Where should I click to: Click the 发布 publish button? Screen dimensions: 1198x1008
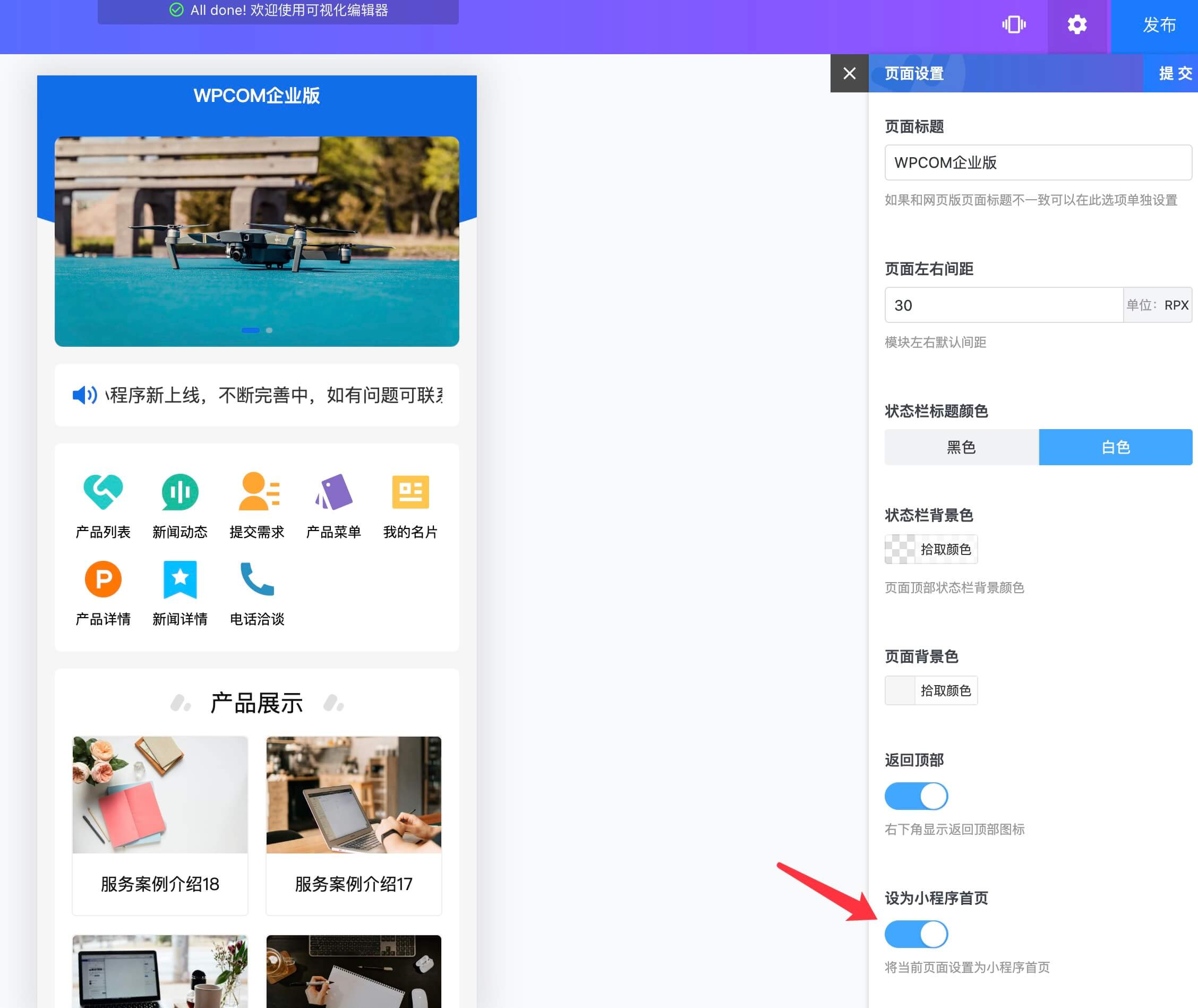[1159, 25]
